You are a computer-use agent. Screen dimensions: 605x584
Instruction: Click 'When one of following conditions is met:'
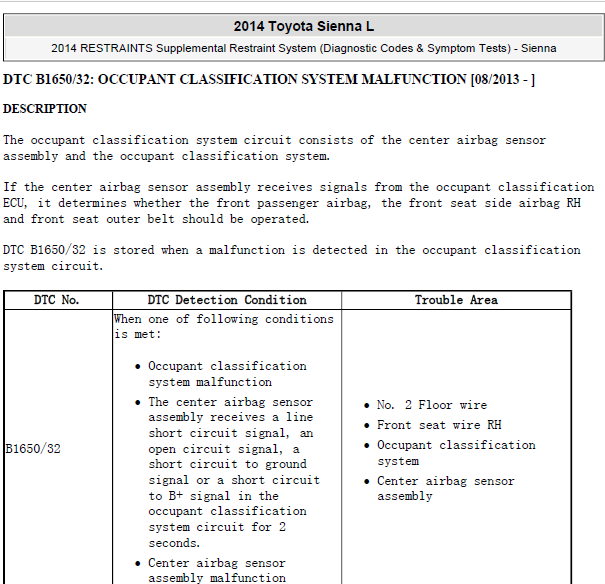click(x=223, y=327)
